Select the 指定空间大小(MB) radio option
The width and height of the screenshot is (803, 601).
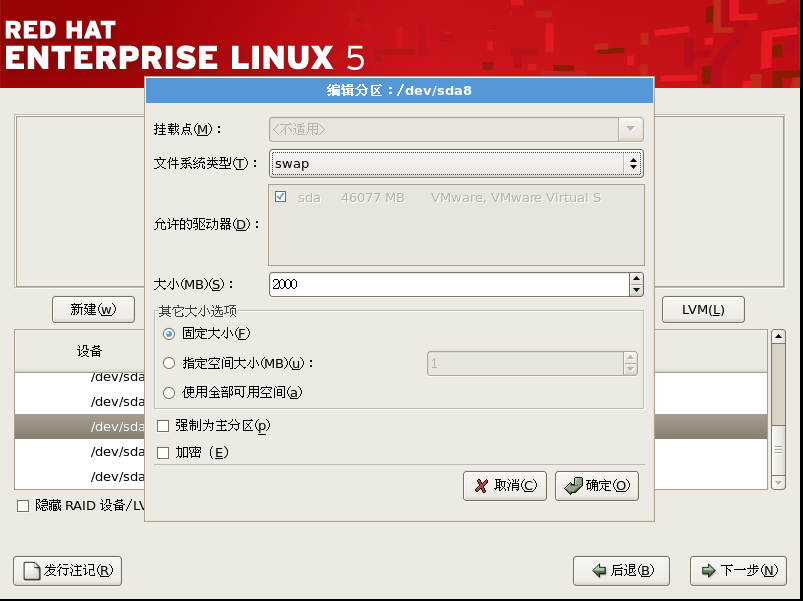point(168,363)
